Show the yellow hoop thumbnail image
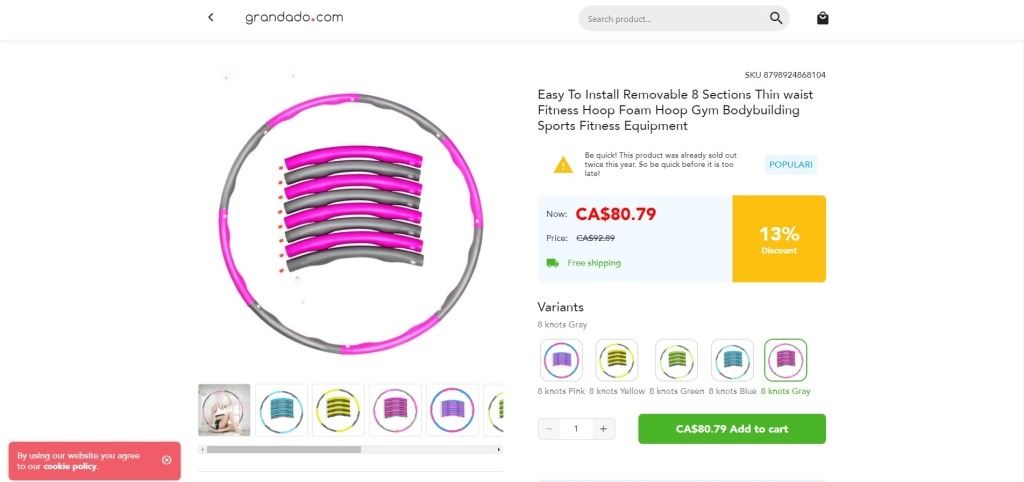 coord(338,410)
